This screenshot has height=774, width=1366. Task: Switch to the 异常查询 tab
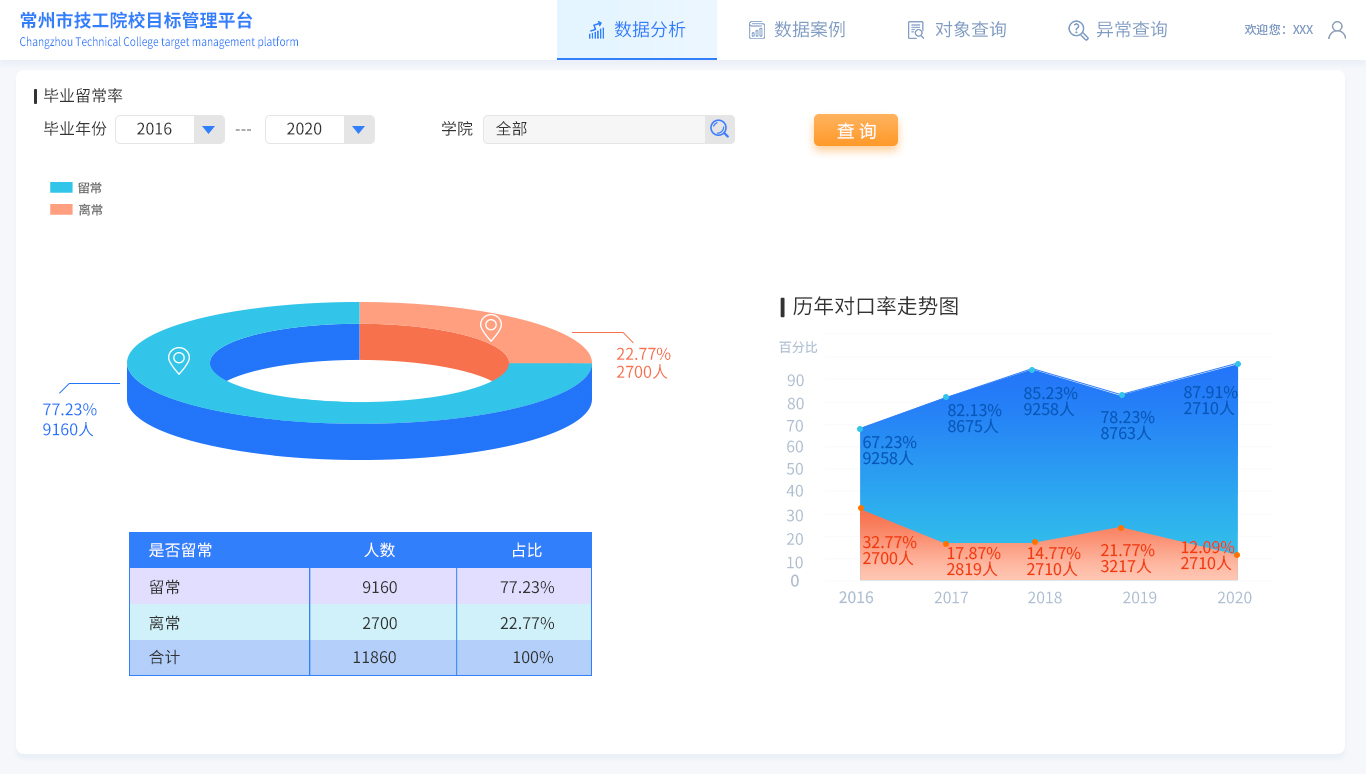click(x=1118, y=30)
